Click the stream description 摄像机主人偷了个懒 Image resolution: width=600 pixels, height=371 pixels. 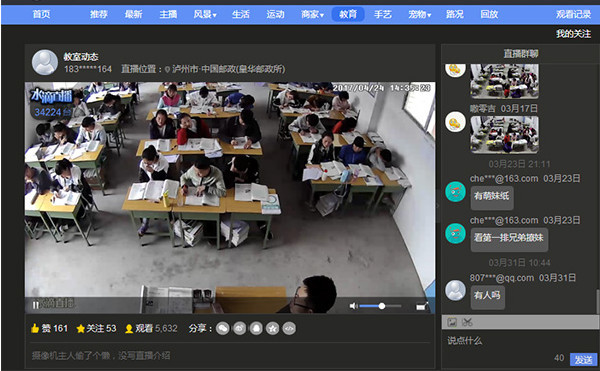click(101, 356)
